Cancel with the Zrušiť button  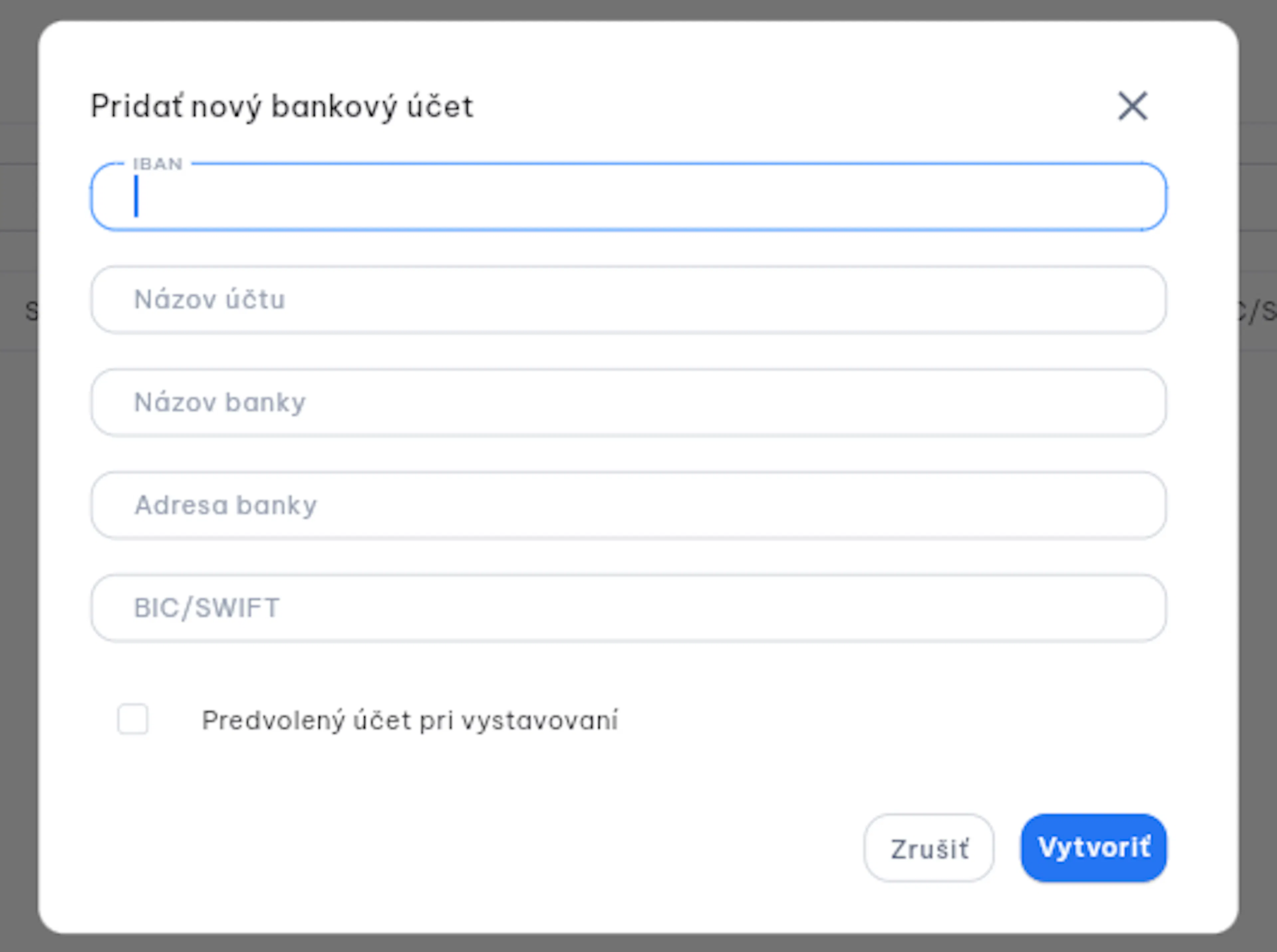928,848
